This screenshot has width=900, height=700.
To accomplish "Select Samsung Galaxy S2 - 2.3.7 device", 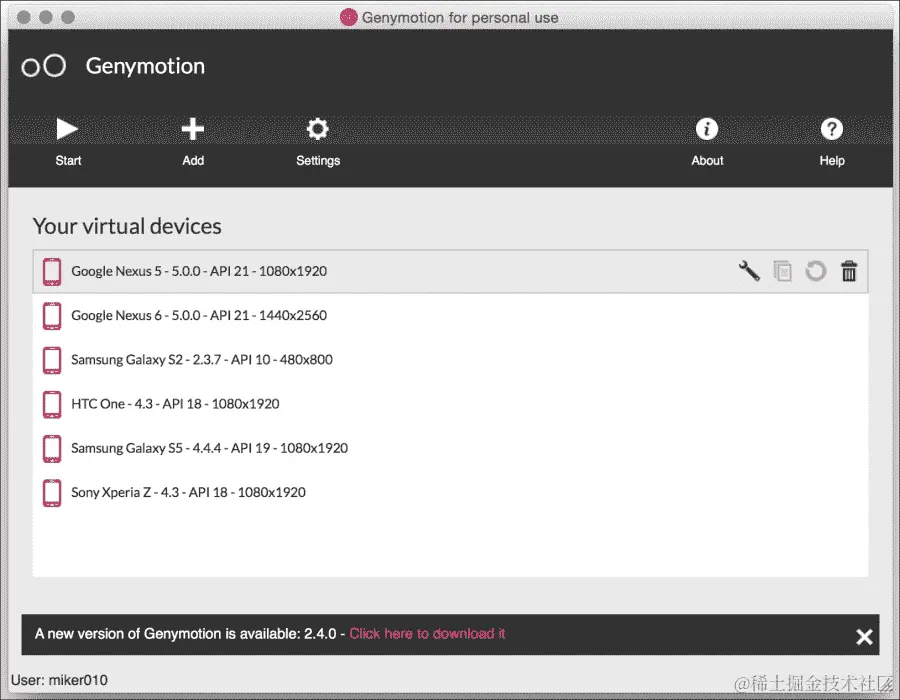I will [450, 360].
